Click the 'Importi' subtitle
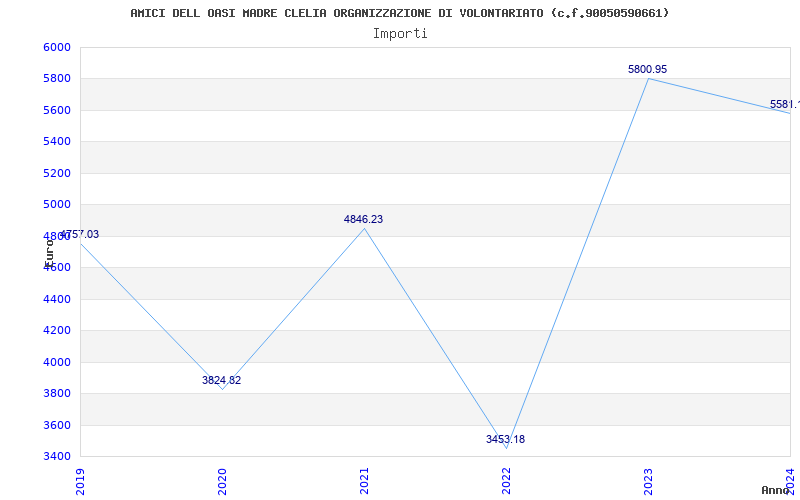Image resolution: width=800 pixels, height=500 pixels. [x=400, y=34]
